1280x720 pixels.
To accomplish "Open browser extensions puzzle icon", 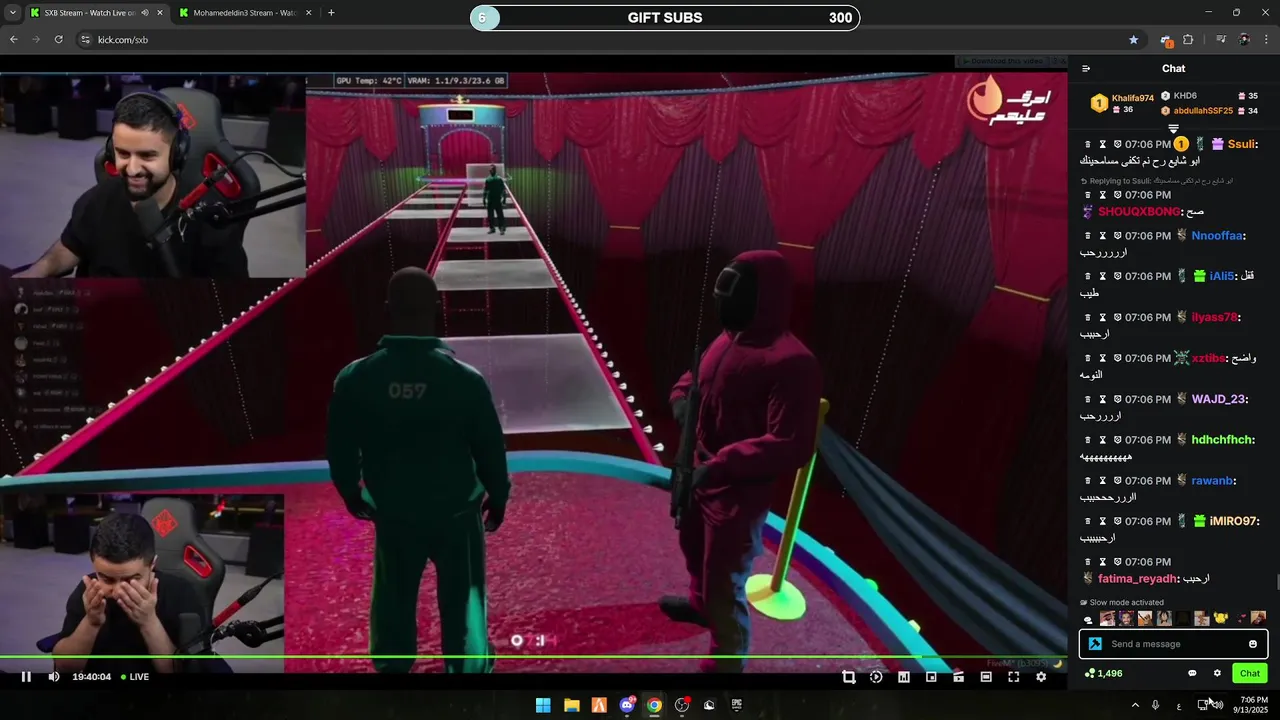I will 1188,39.
